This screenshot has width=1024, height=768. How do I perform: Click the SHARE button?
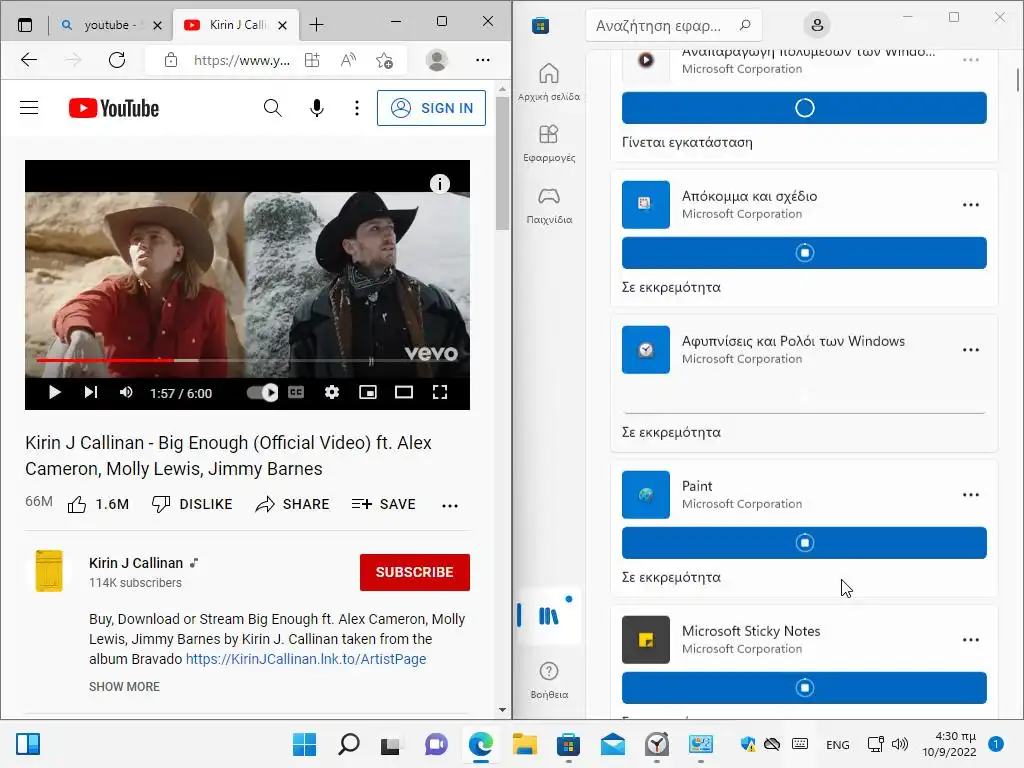(x=293, y=504)
